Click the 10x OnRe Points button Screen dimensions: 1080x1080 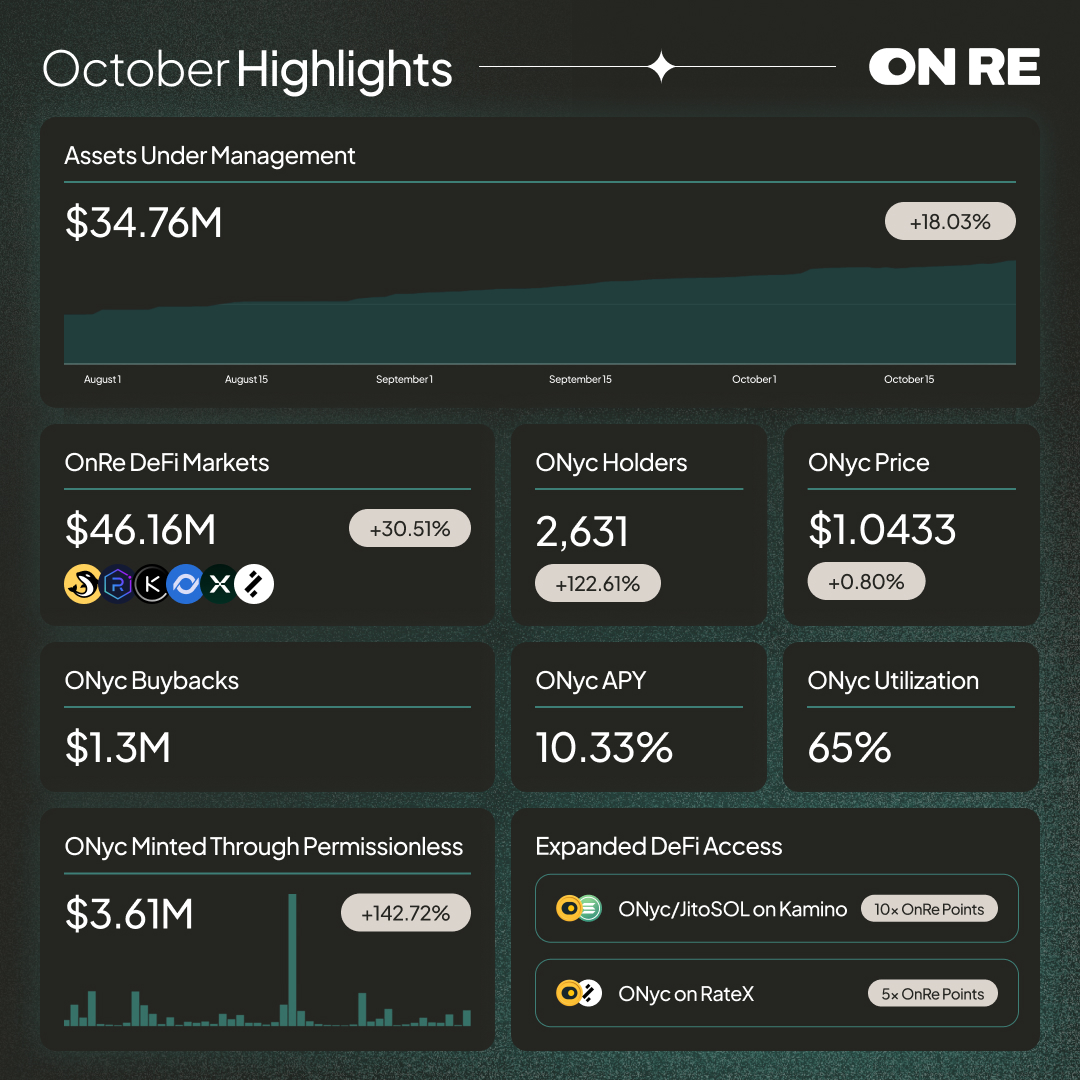929,908
